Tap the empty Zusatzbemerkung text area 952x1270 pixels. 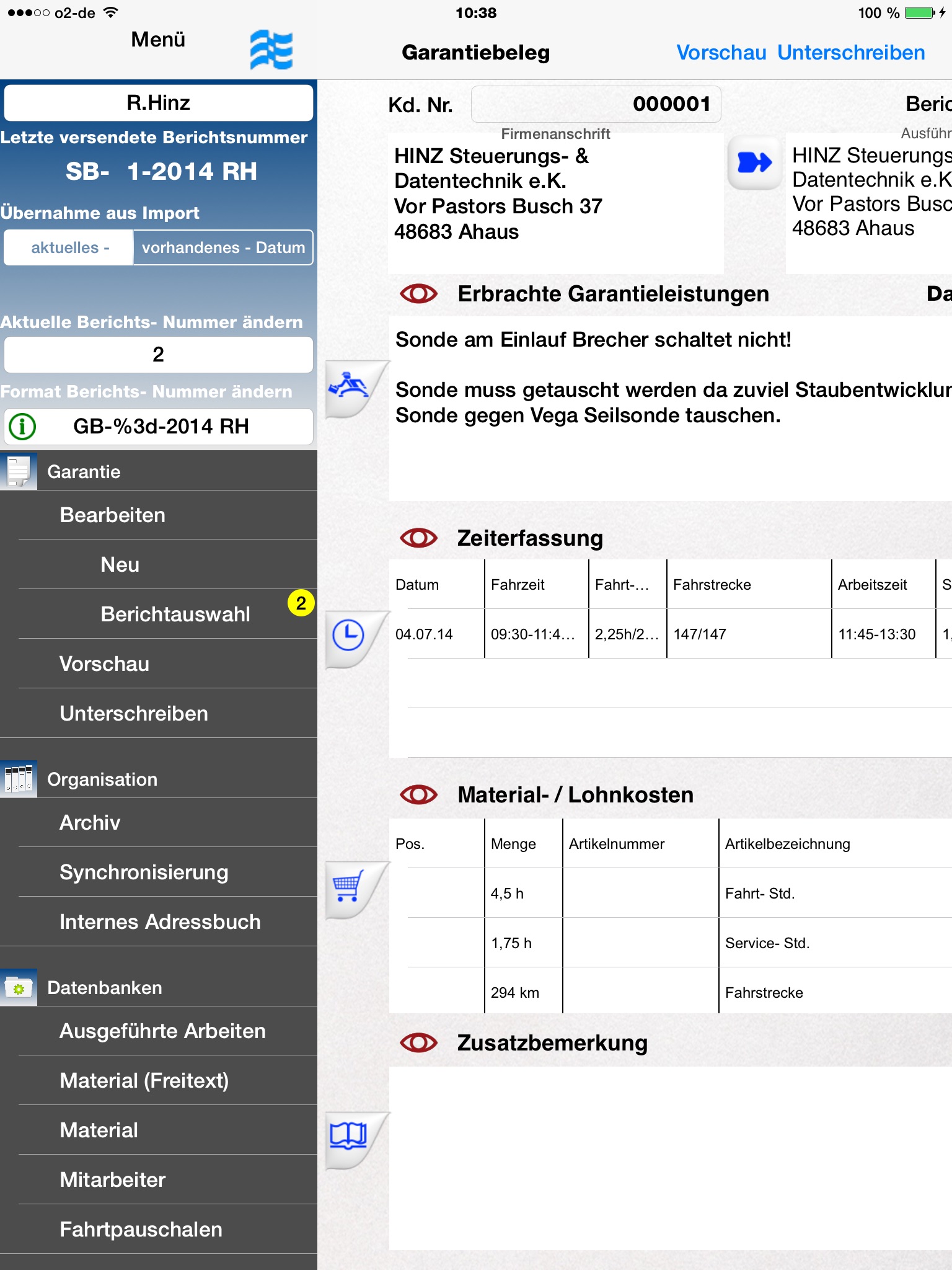point(671,1158)
